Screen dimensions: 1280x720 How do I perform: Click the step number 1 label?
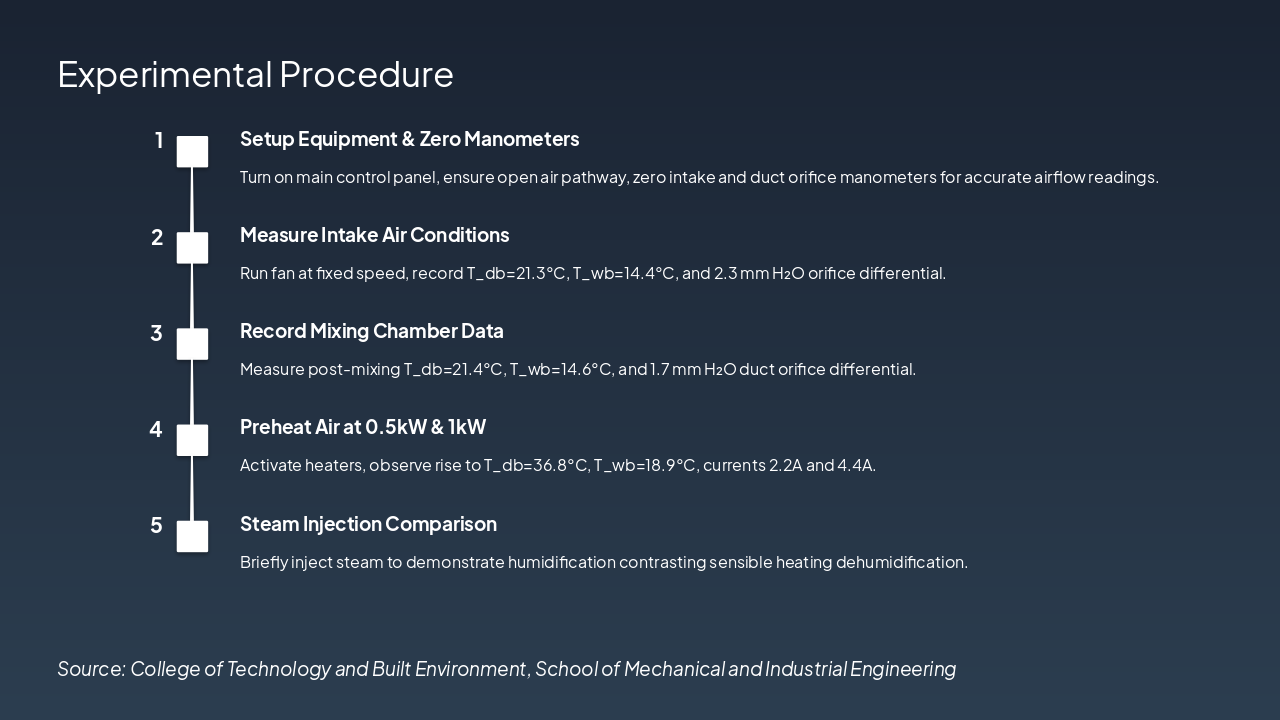coord(159,141)
